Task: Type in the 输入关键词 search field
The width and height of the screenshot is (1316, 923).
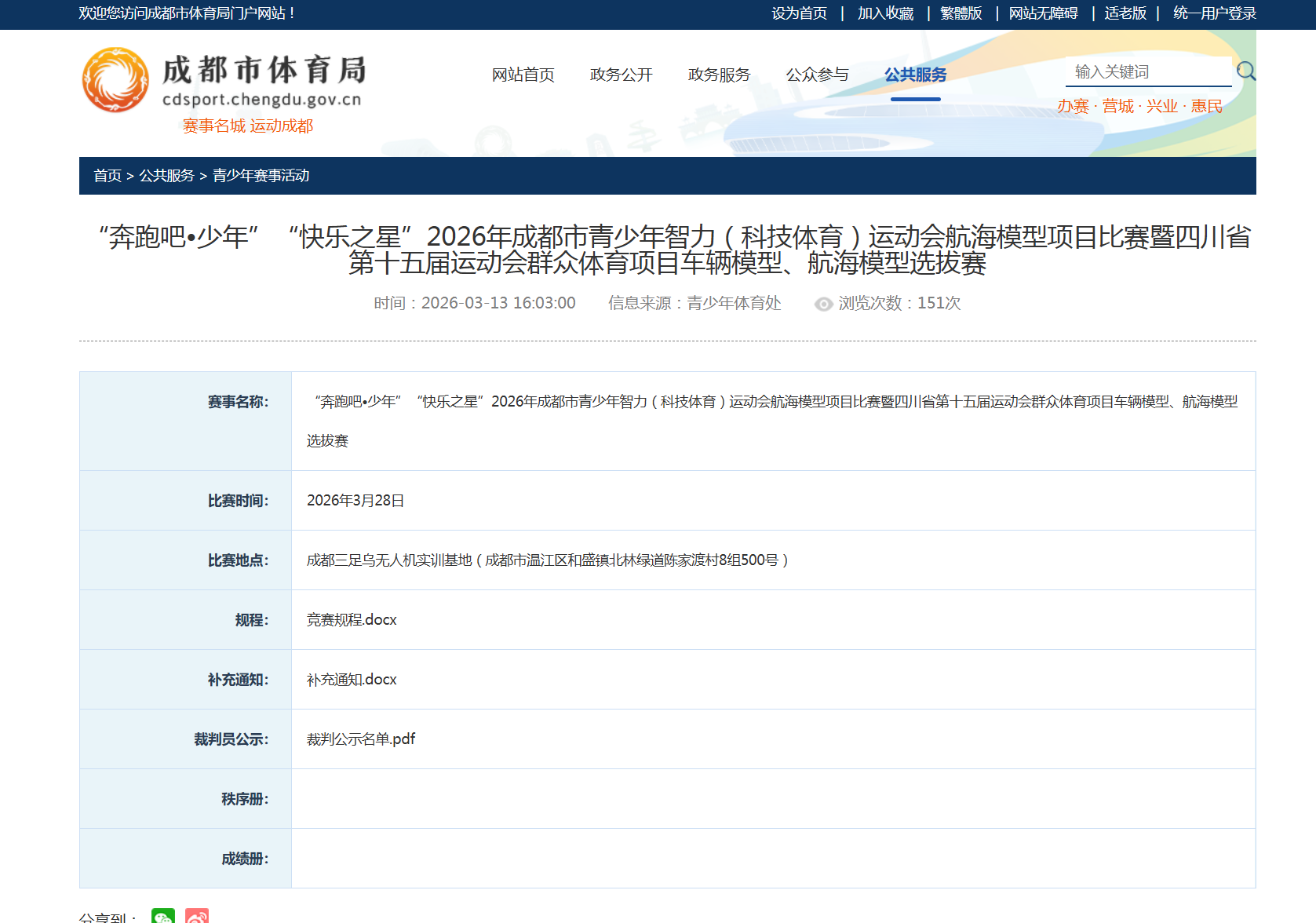Action: tap(1146, 72)
